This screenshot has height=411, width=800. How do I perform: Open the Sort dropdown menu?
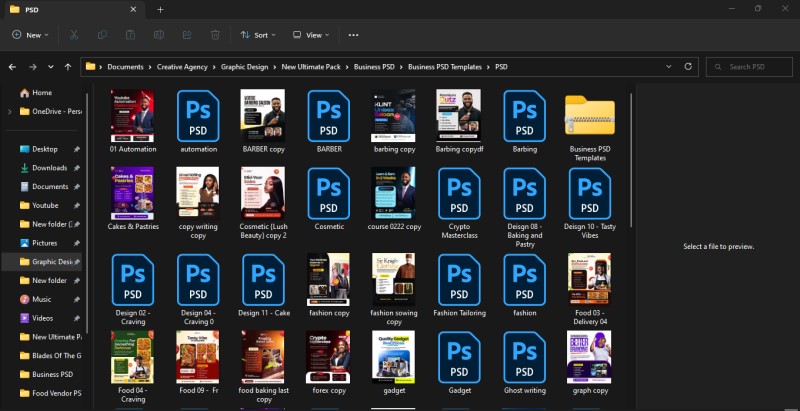pyautogui.click(x=258, y=35)
